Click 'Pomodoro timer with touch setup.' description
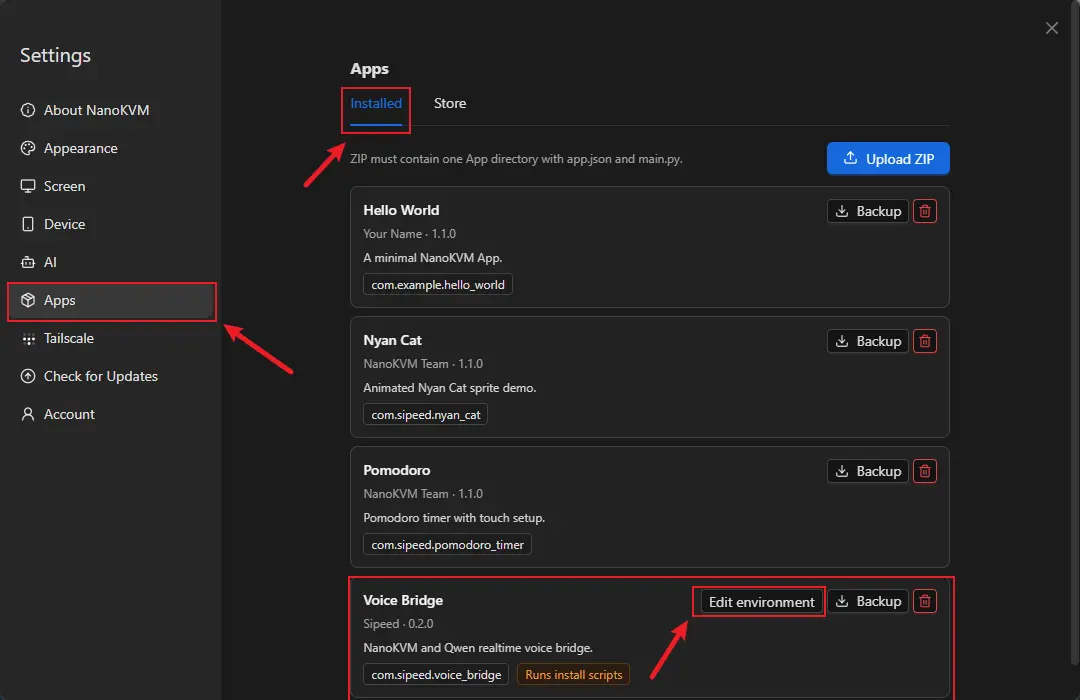 click(454, 518)
